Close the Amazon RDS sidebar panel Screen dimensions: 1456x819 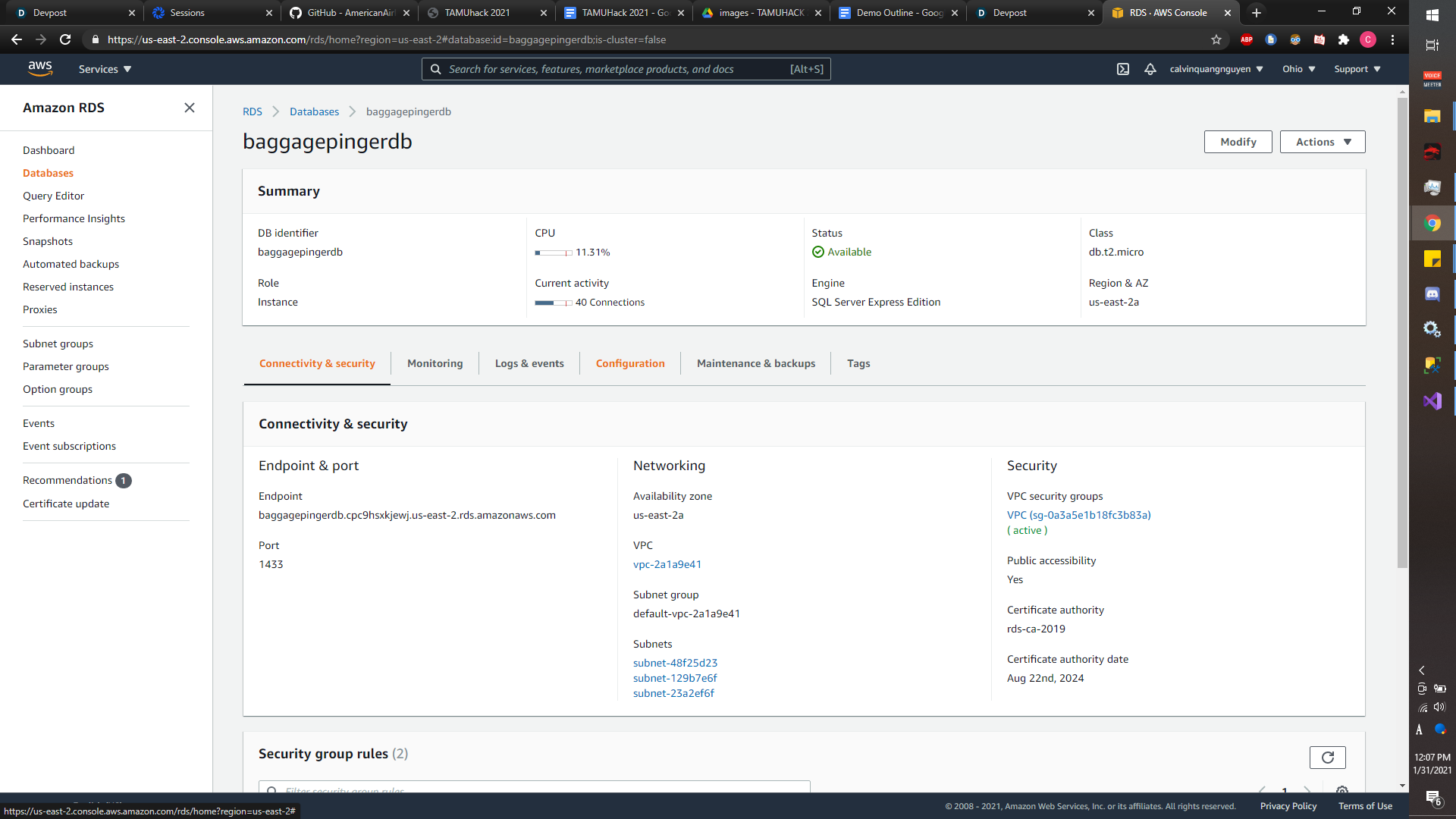pos(190,108)
